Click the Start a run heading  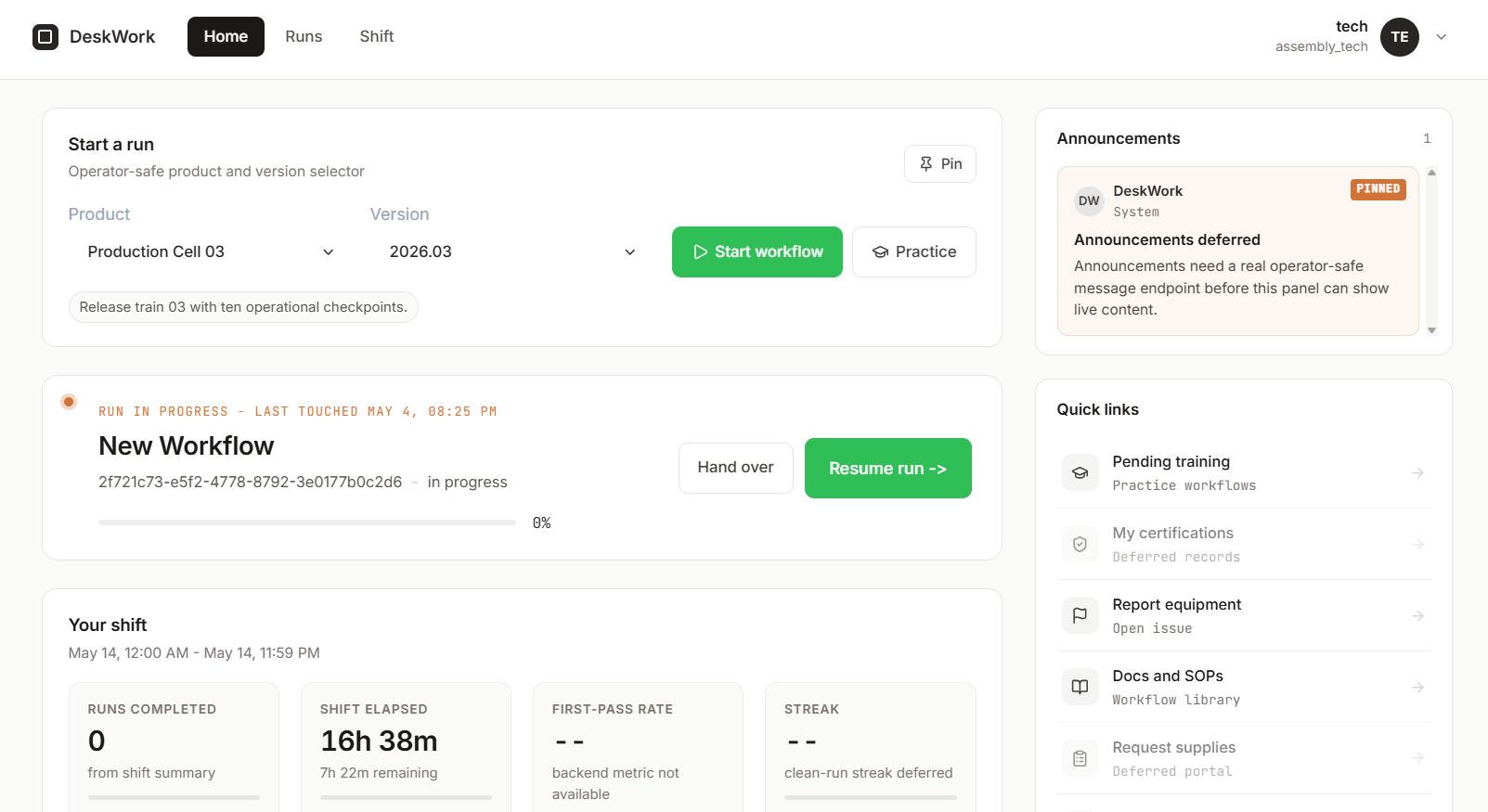[111, 144]
